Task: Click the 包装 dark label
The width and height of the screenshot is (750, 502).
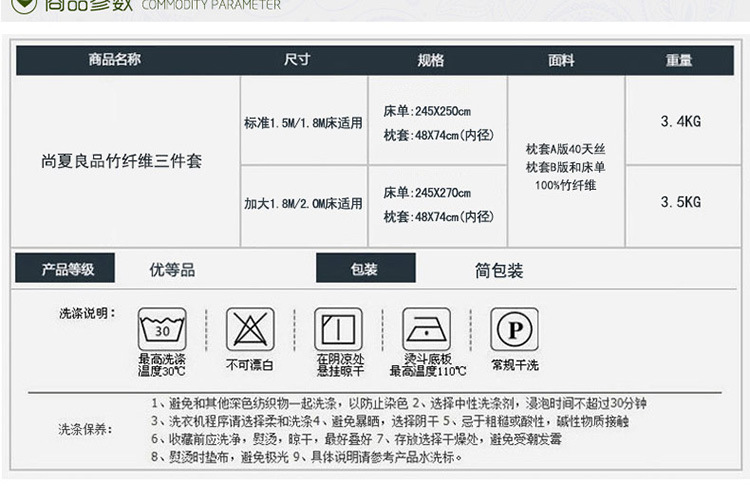Action: pos(364,269)
